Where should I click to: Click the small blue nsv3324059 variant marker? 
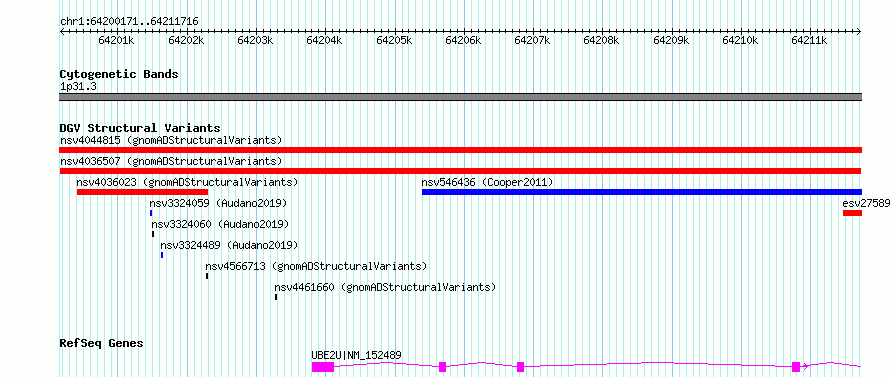pos(151,213)
